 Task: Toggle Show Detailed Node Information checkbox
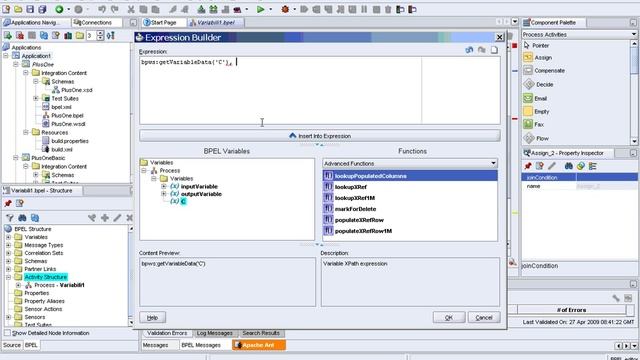pyautogui.click(x=7, y=333)
